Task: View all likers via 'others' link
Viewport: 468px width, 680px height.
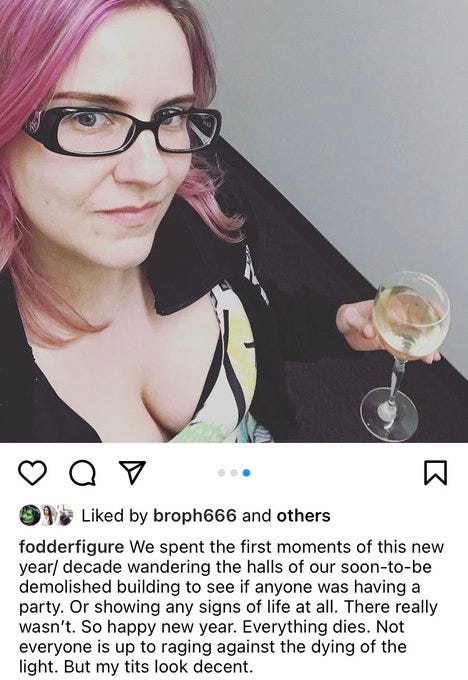Action: (304, 516)
